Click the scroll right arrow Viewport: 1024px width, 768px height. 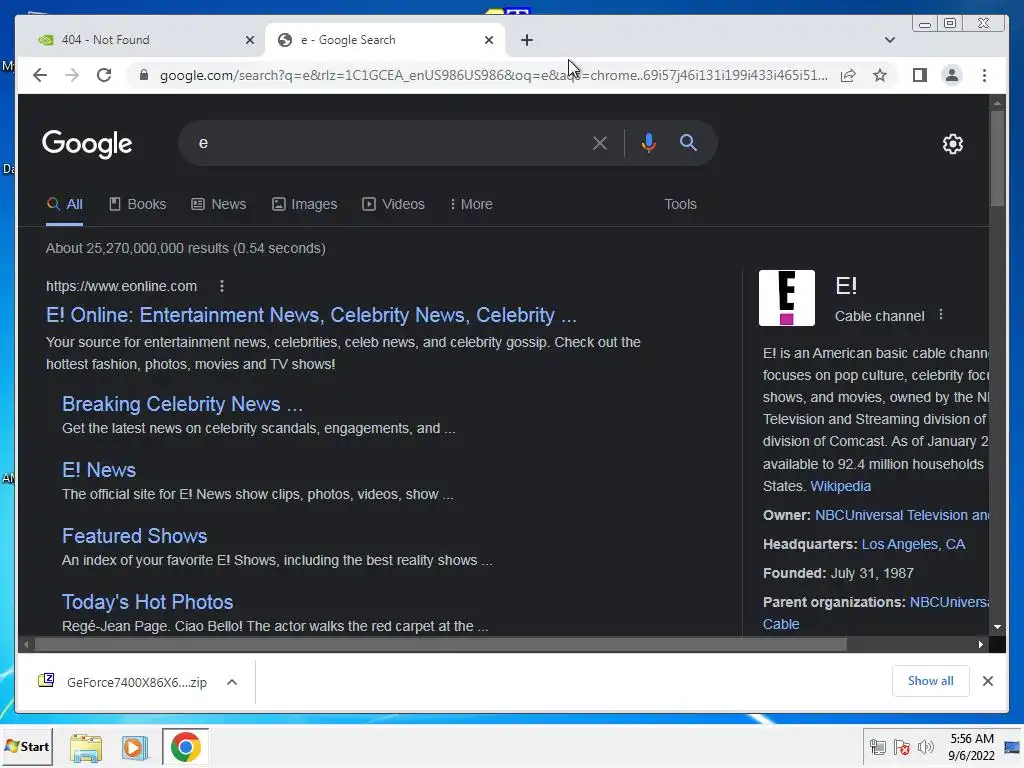point(980,645)
